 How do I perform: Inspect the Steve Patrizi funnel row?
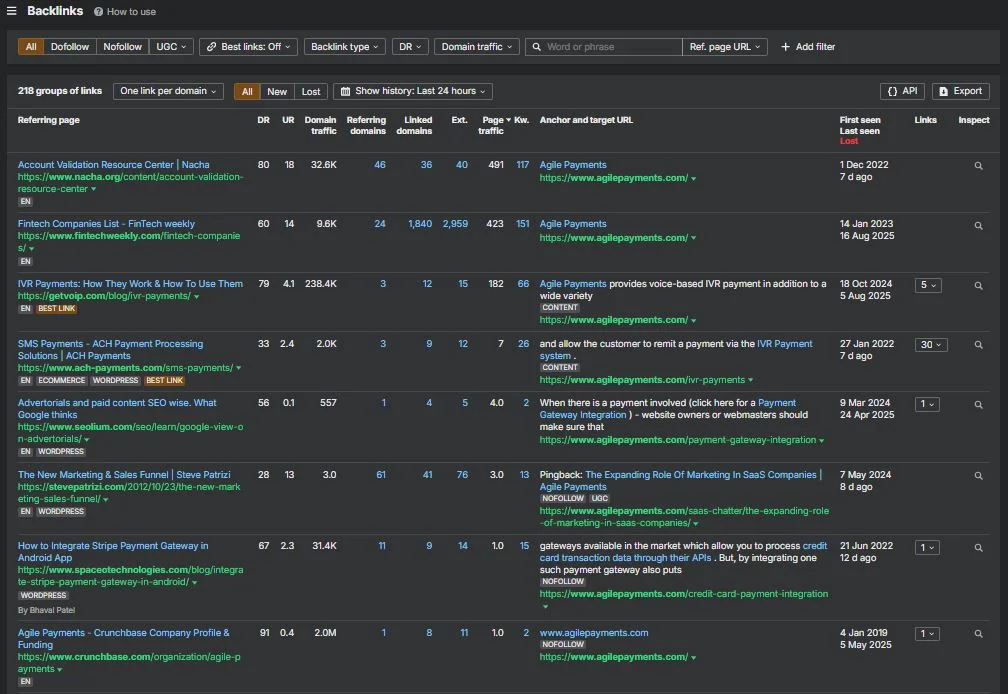pos(978,476)
